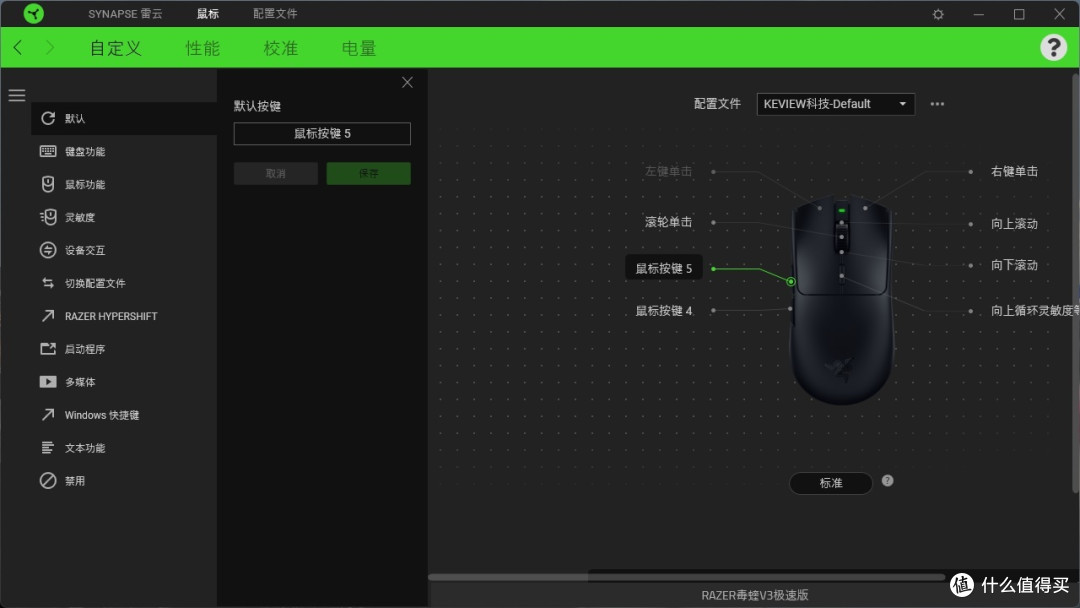Click the 键盘功能 keyboard icon
The width and height of the screenshot is (1080, 608).
48,151
